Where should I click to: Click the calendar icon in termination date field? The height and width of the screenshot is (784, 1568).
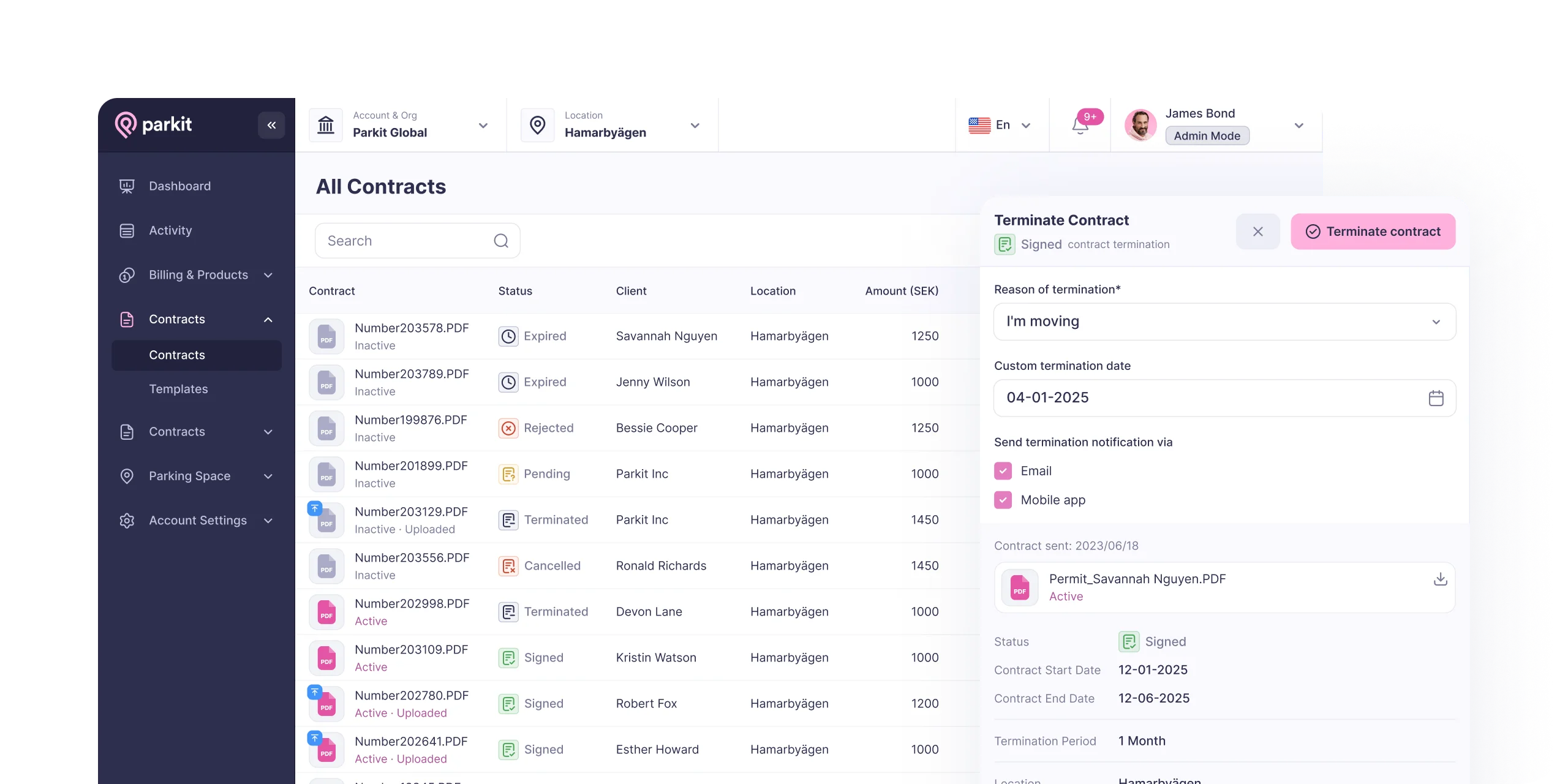[1436, 398]
